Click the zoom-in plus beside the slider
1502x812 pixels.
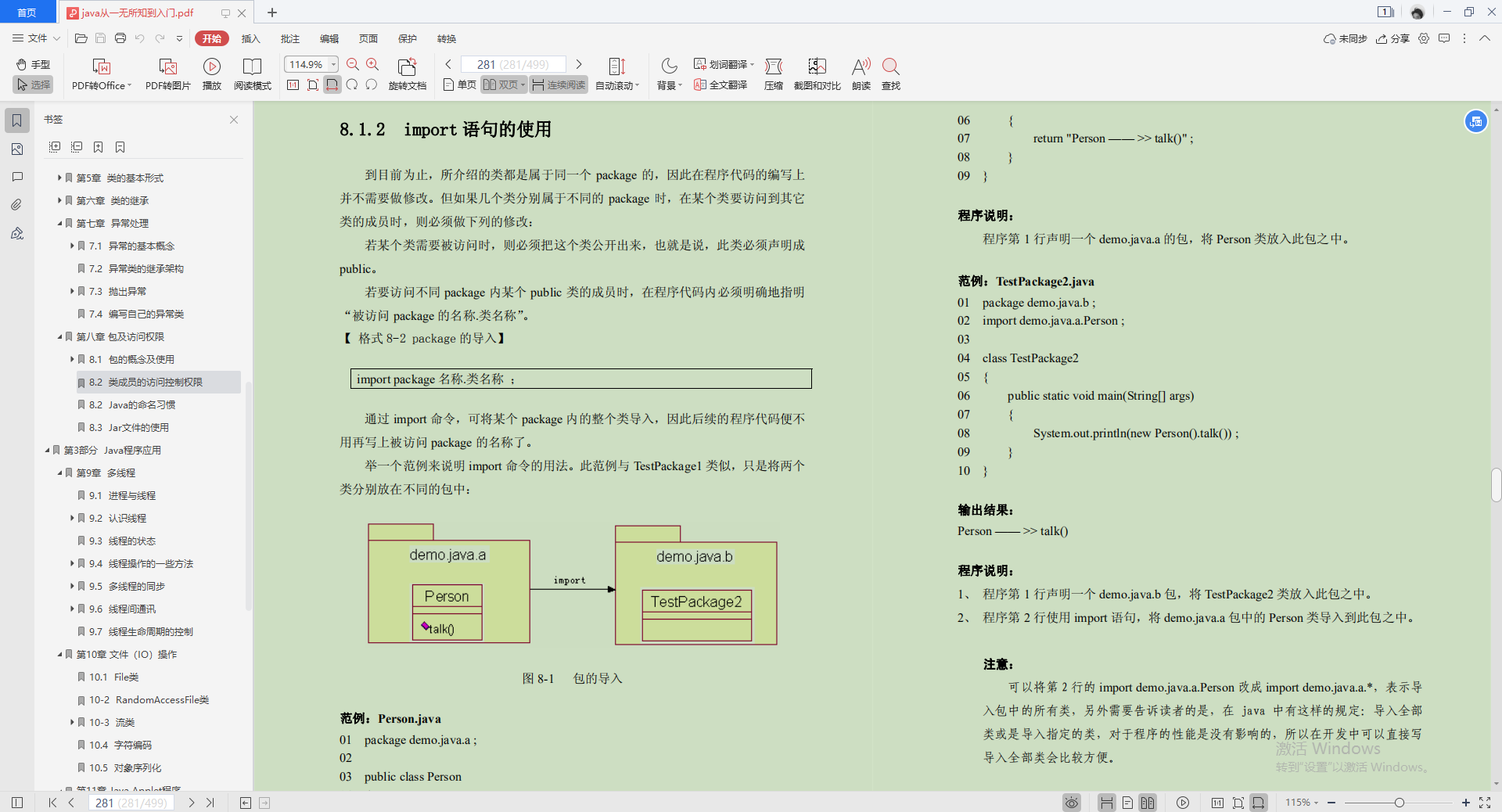(x=1466, y=803)
